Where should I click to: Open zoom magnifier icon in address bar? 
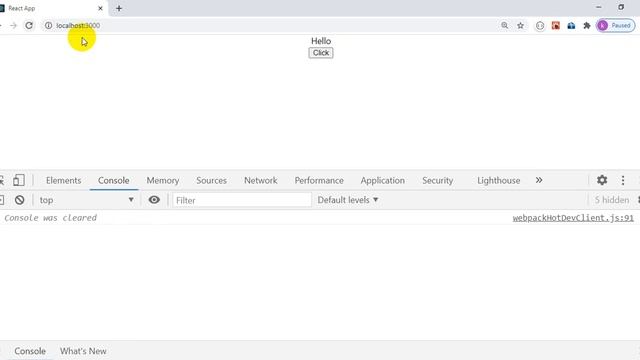[504, 25]
